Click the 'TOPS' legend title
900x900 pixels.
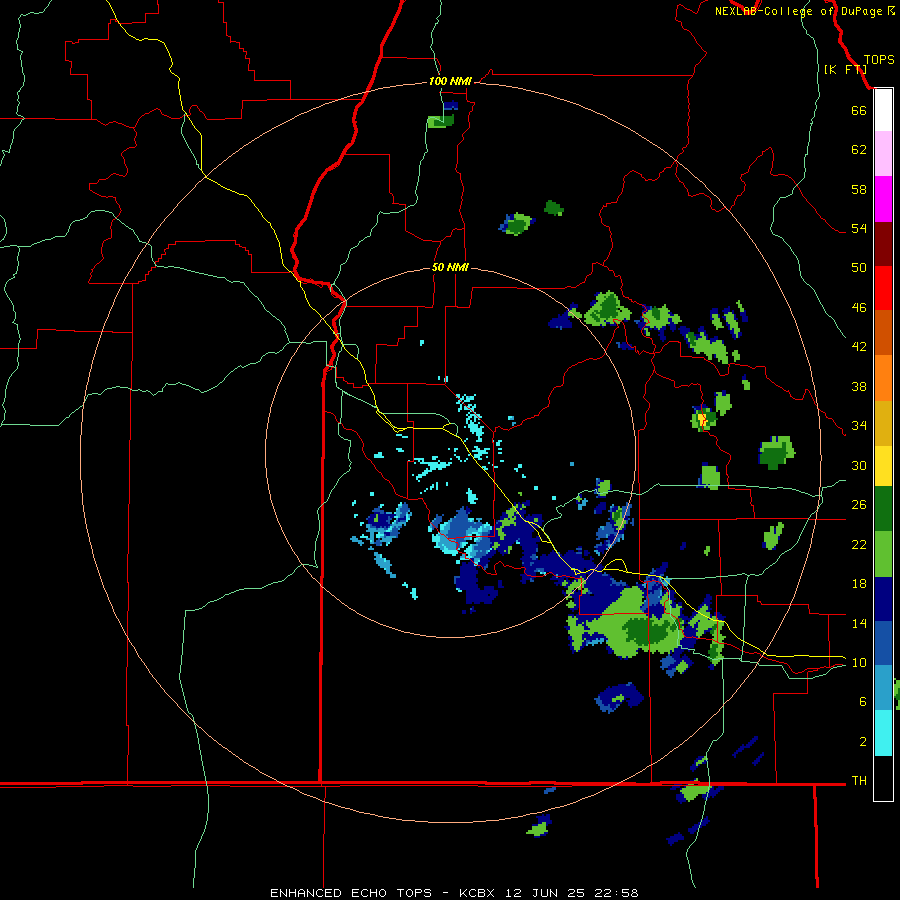tap(879, 60)
